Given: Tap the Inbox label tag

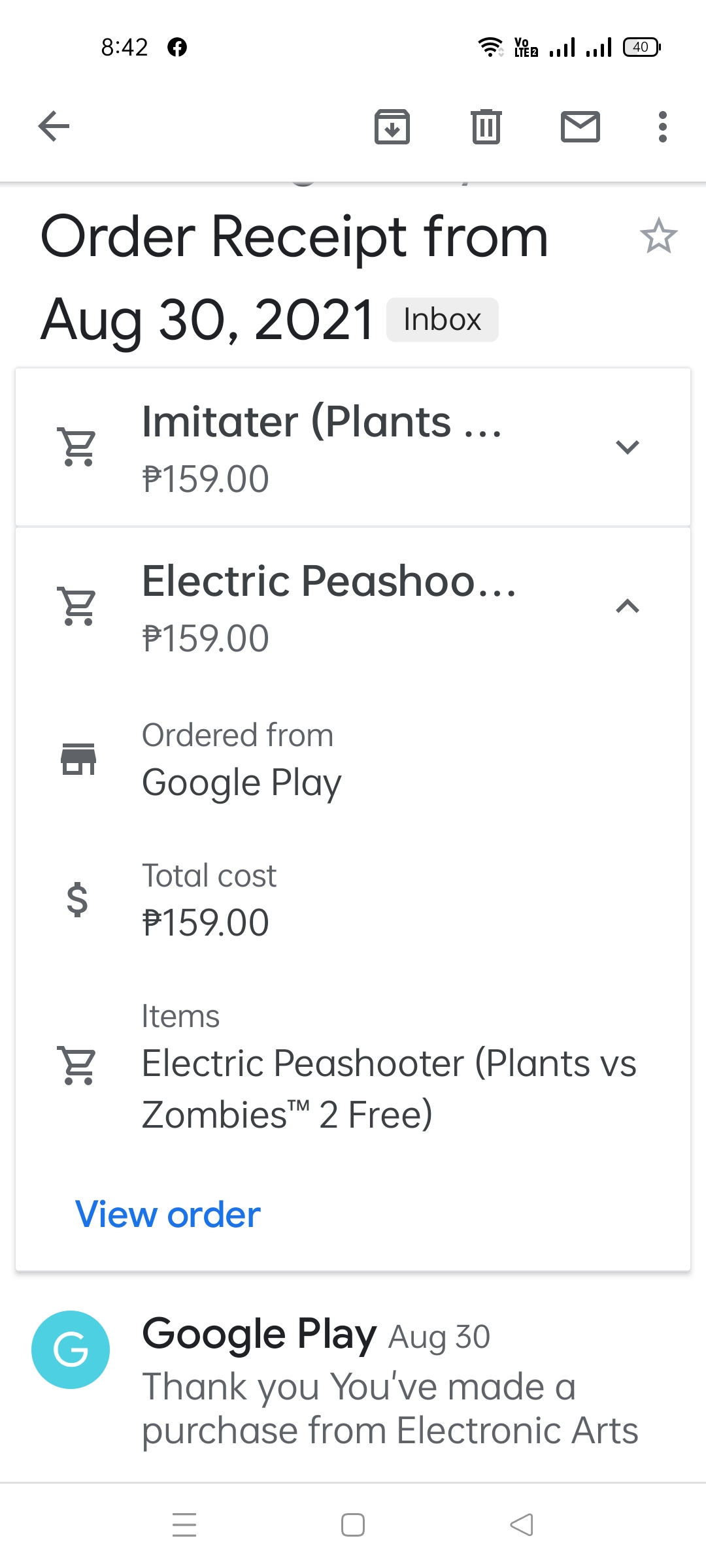Looking at the screenshot, I should coord(442,319).
